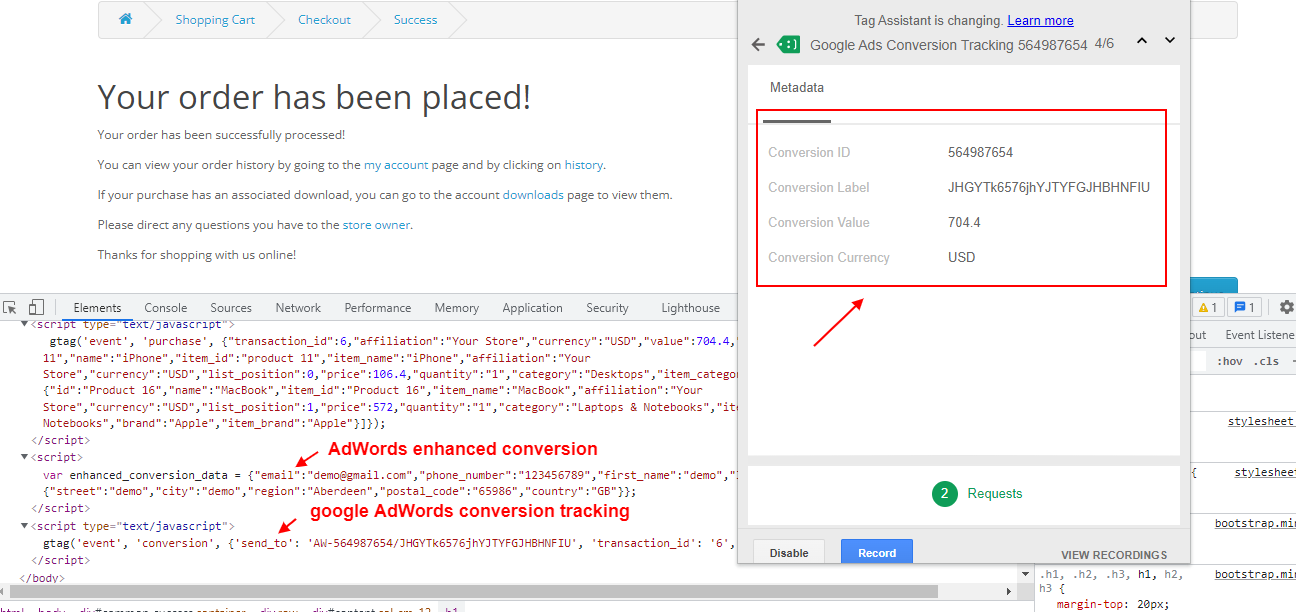Go to Checkout breadcrumb
1296x612 pixels.
click(324, 20)
